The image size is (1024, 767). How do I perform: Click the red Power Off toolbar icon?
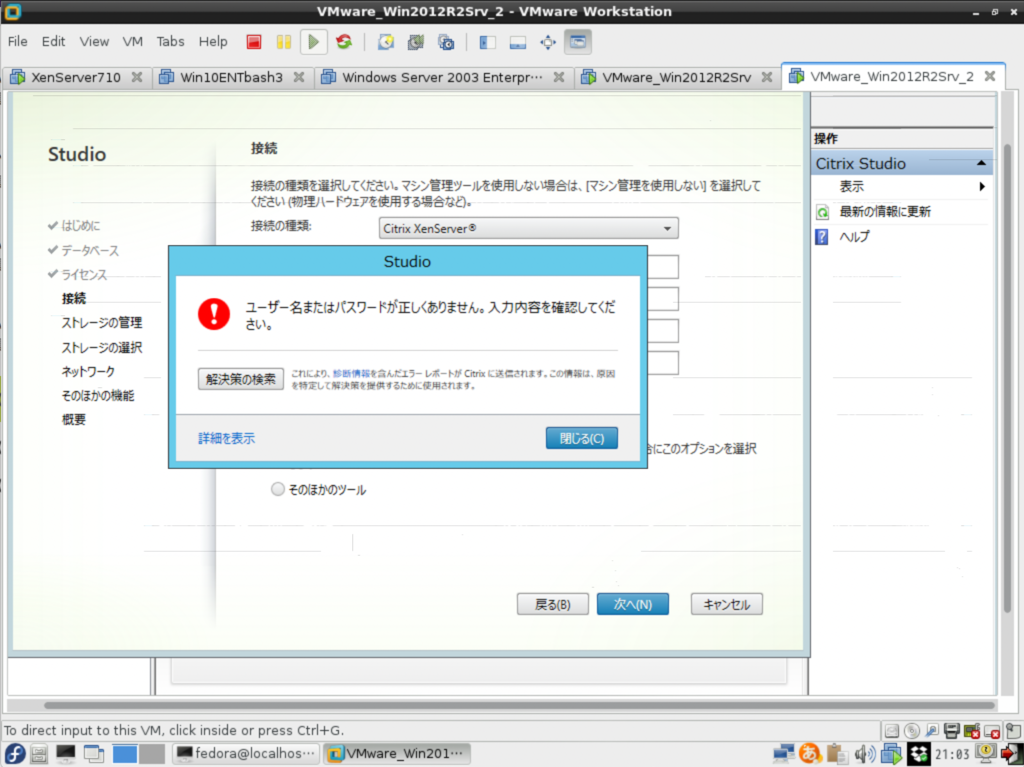click(x=253, y=42)
